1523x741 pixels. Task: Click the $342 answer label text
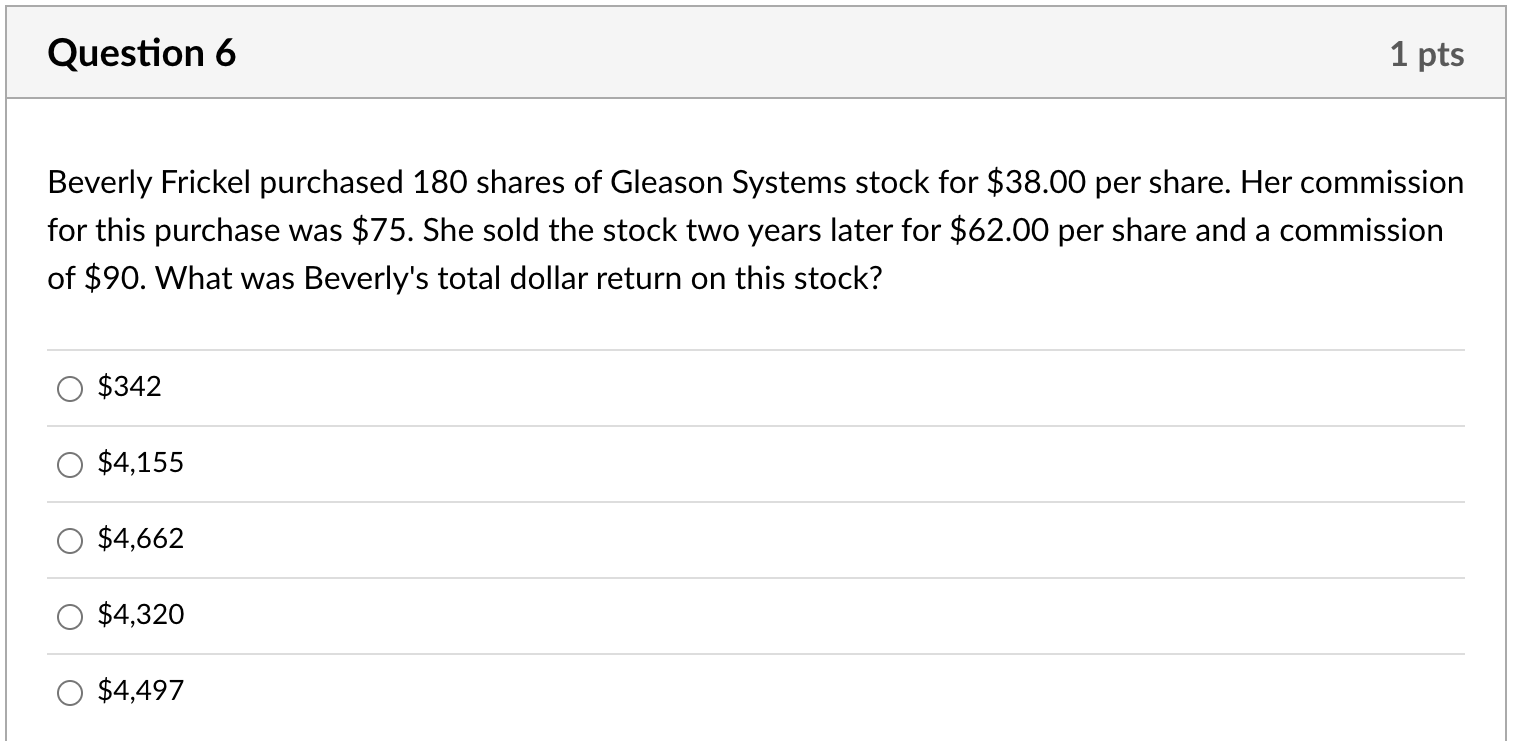[129, 387]
